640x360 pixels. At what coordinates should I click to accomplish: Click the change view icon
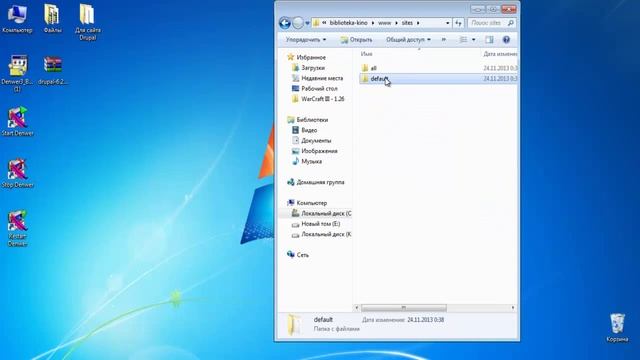463,40
